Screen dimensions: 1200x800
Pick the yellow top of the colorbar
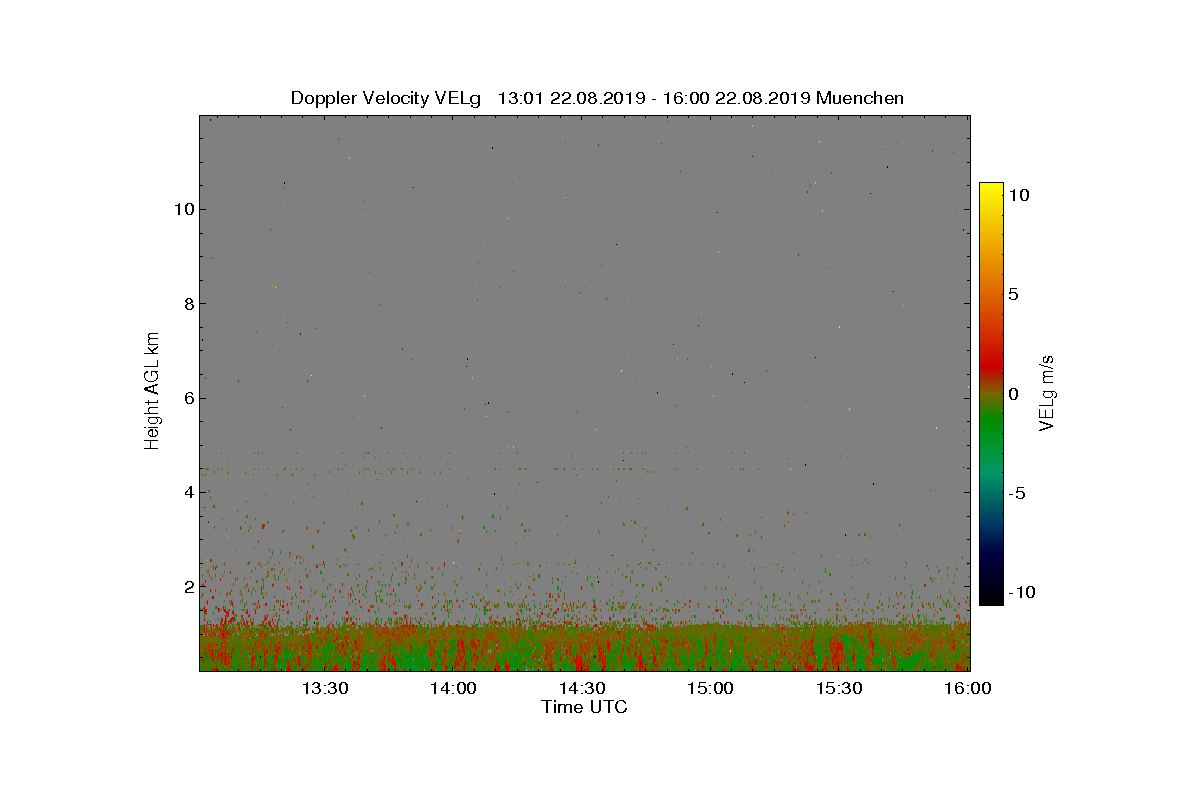(991, 190)
